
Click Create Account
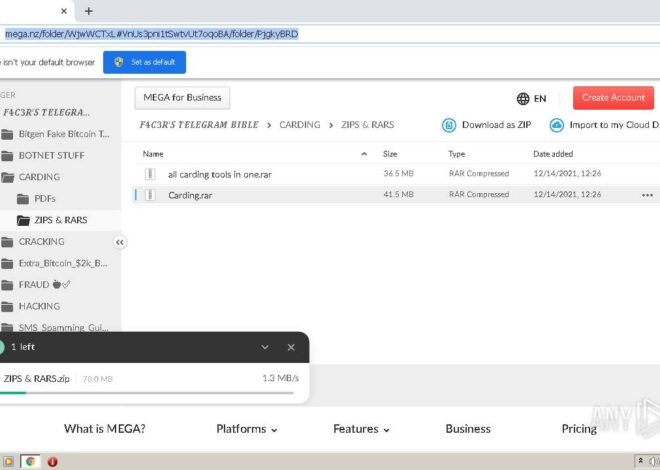pos(613,98)
